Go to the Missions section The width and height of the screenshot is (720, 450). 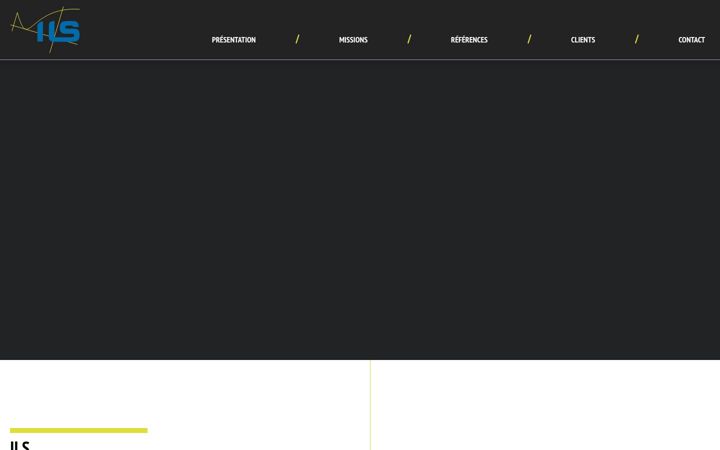point(353,40)
